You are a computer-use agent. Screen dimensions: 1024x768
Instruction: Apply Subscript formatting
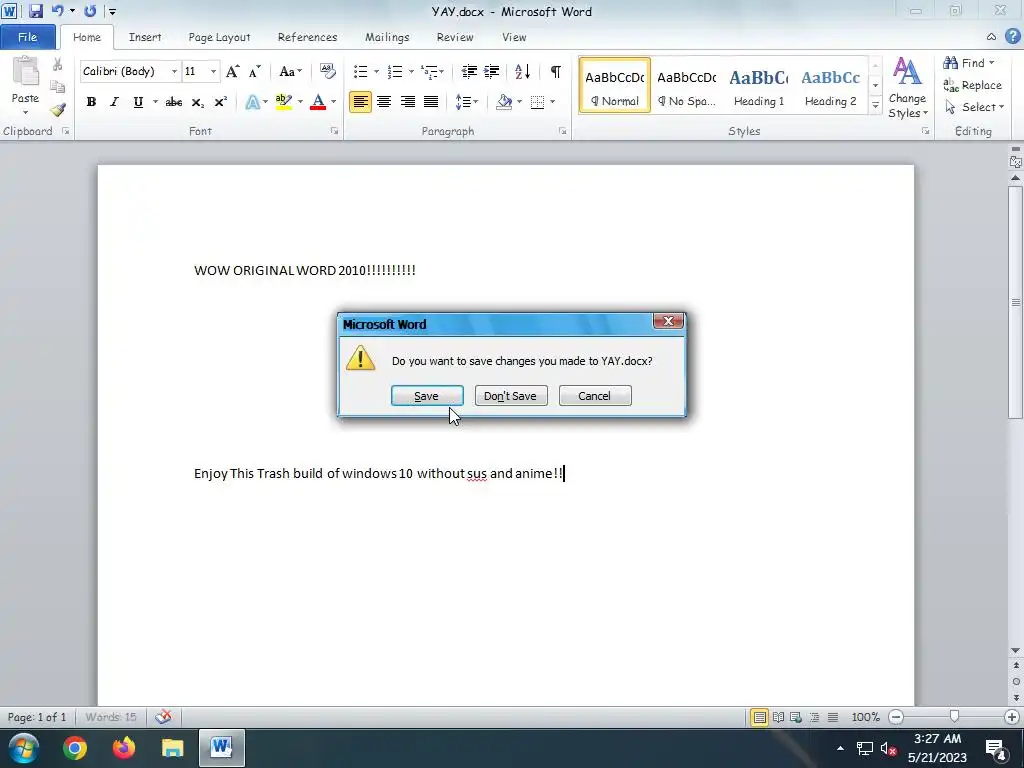click(197, 102)
